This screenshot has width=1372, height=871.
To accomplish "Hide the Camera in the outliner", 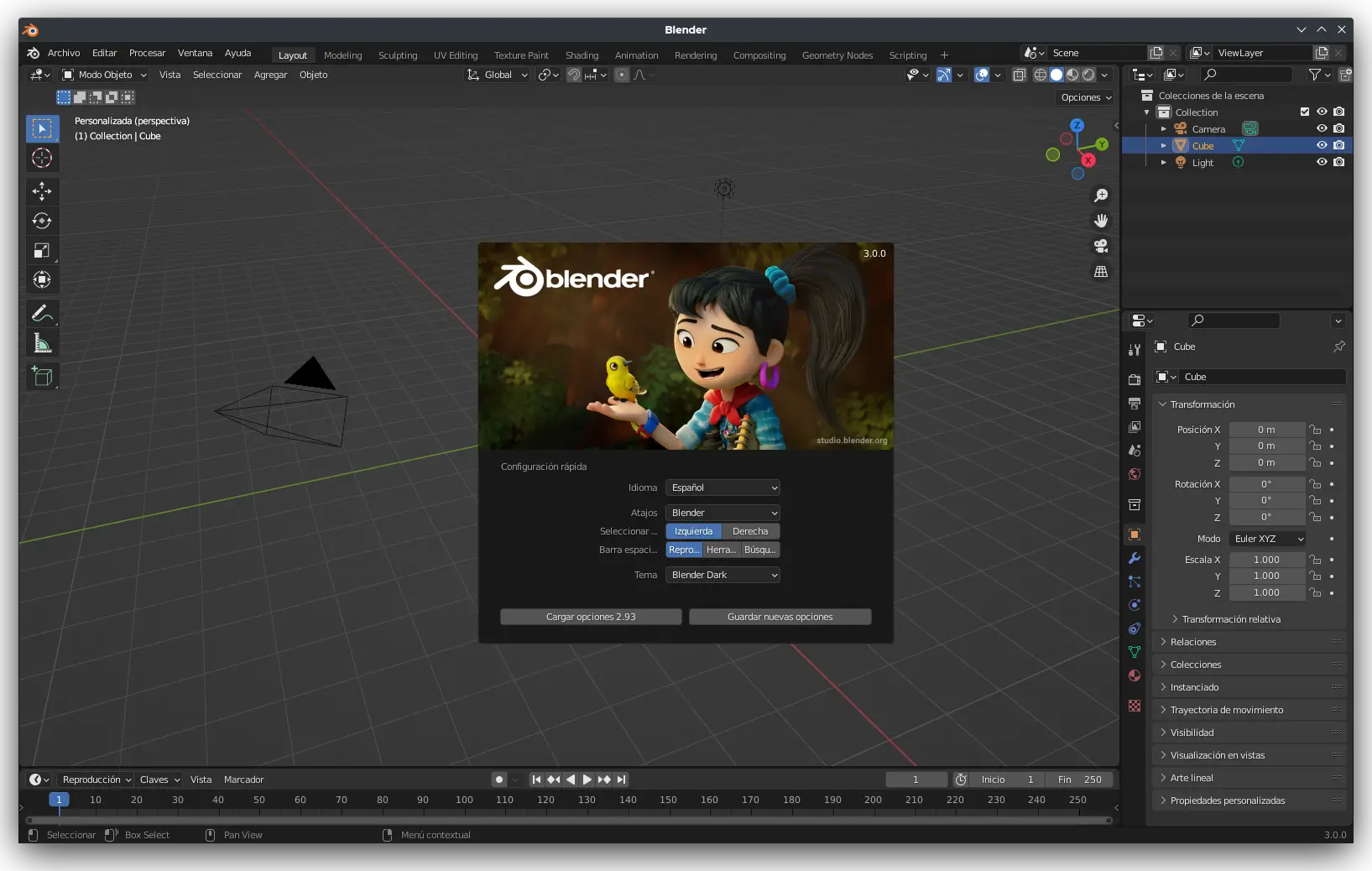I will tap(1322, 128).
